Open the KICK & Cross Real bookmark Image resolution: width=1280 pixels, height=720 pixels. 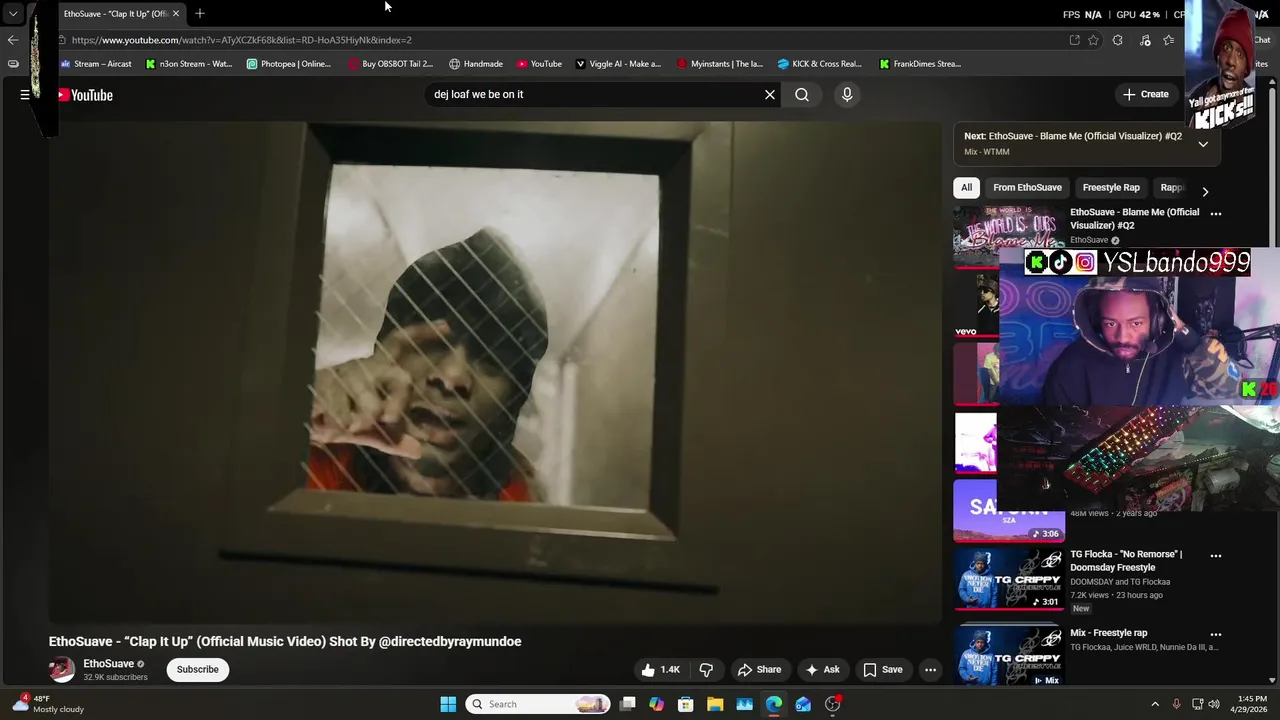pos(820,64)
